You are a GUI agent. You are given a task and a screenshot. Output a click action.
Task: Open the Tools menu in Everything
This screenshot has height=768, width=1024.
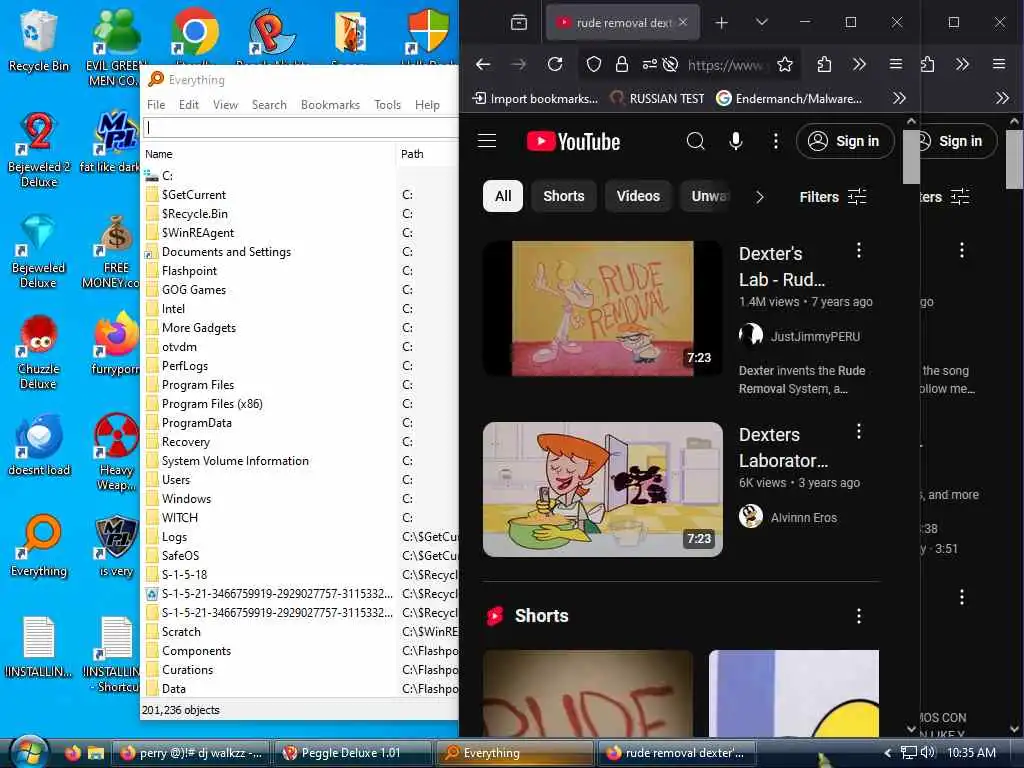click(x=387, y=104)
